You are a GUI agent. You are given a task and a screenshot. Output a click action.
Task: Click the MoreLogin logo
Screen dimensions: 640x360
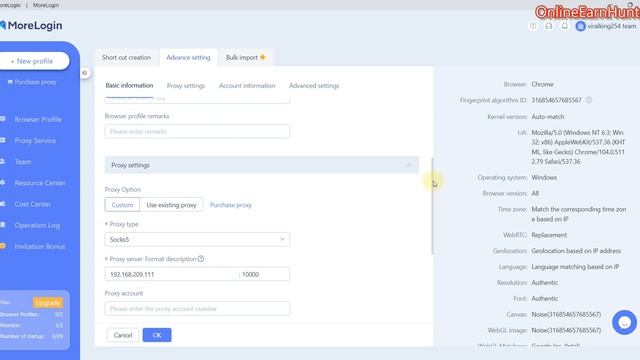pos(31,25)
